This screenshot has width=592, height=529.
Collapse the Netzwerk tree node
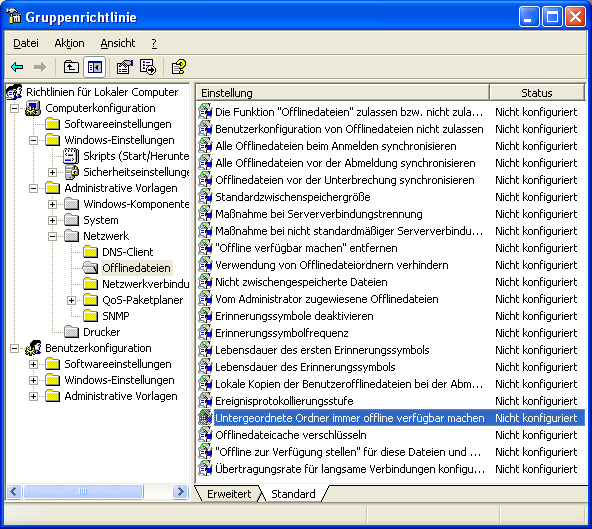click(x=52, y=236)
